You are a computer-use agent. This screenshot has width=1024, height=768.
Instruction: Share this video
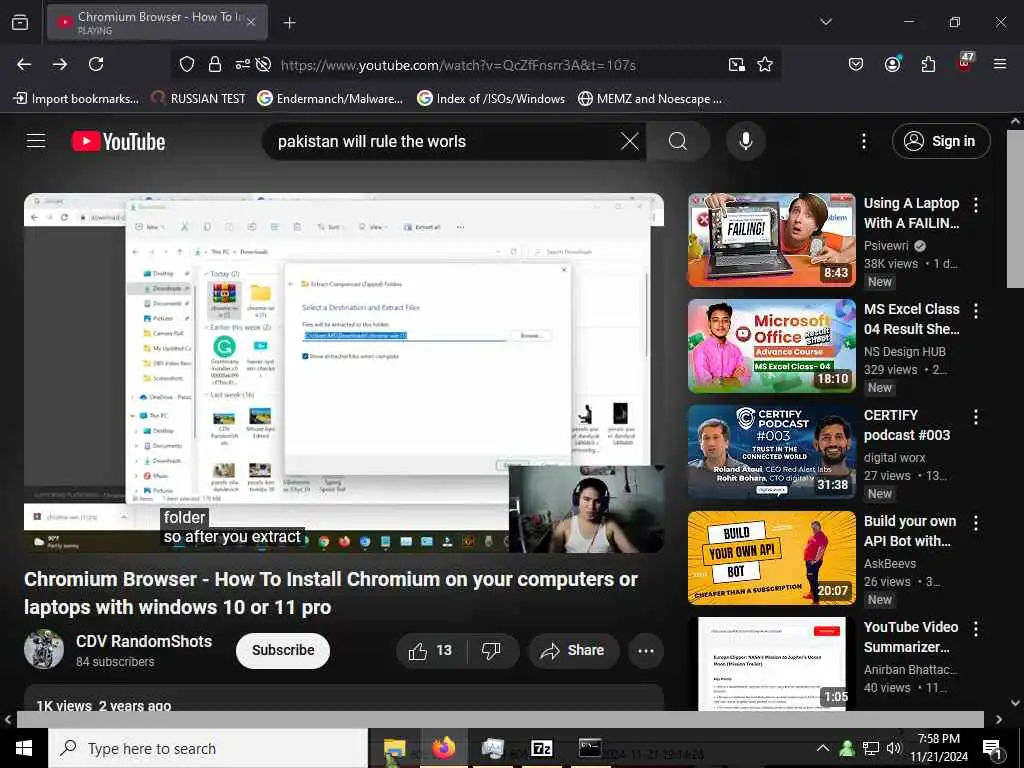[573, 650]
